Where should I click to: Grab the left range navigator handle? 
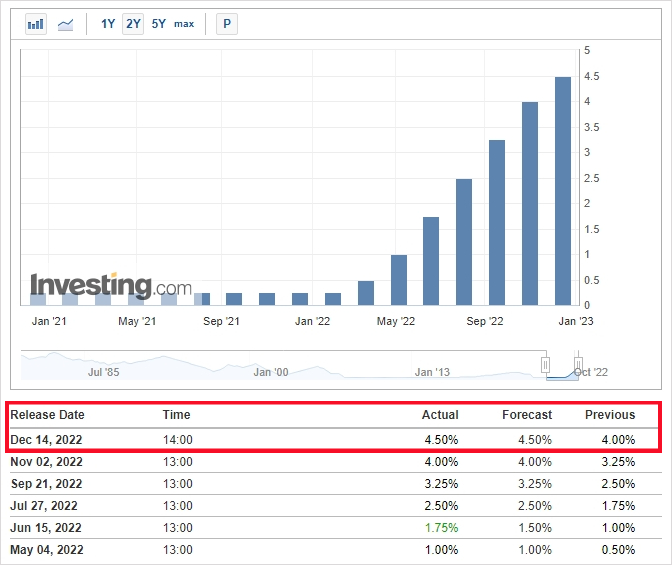click(545, 365)
